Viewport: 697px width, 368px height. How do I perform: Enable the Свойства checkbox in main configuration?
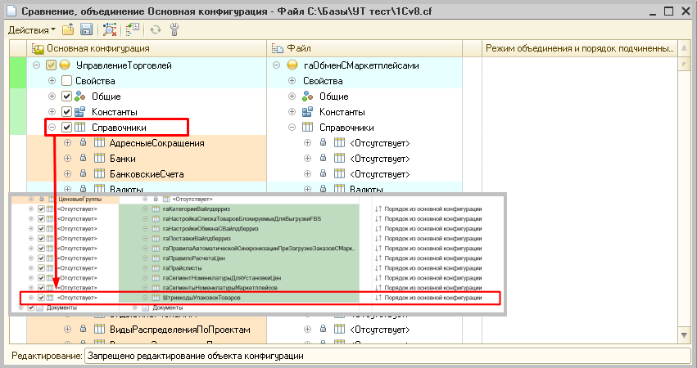click(x=66, y=81)
